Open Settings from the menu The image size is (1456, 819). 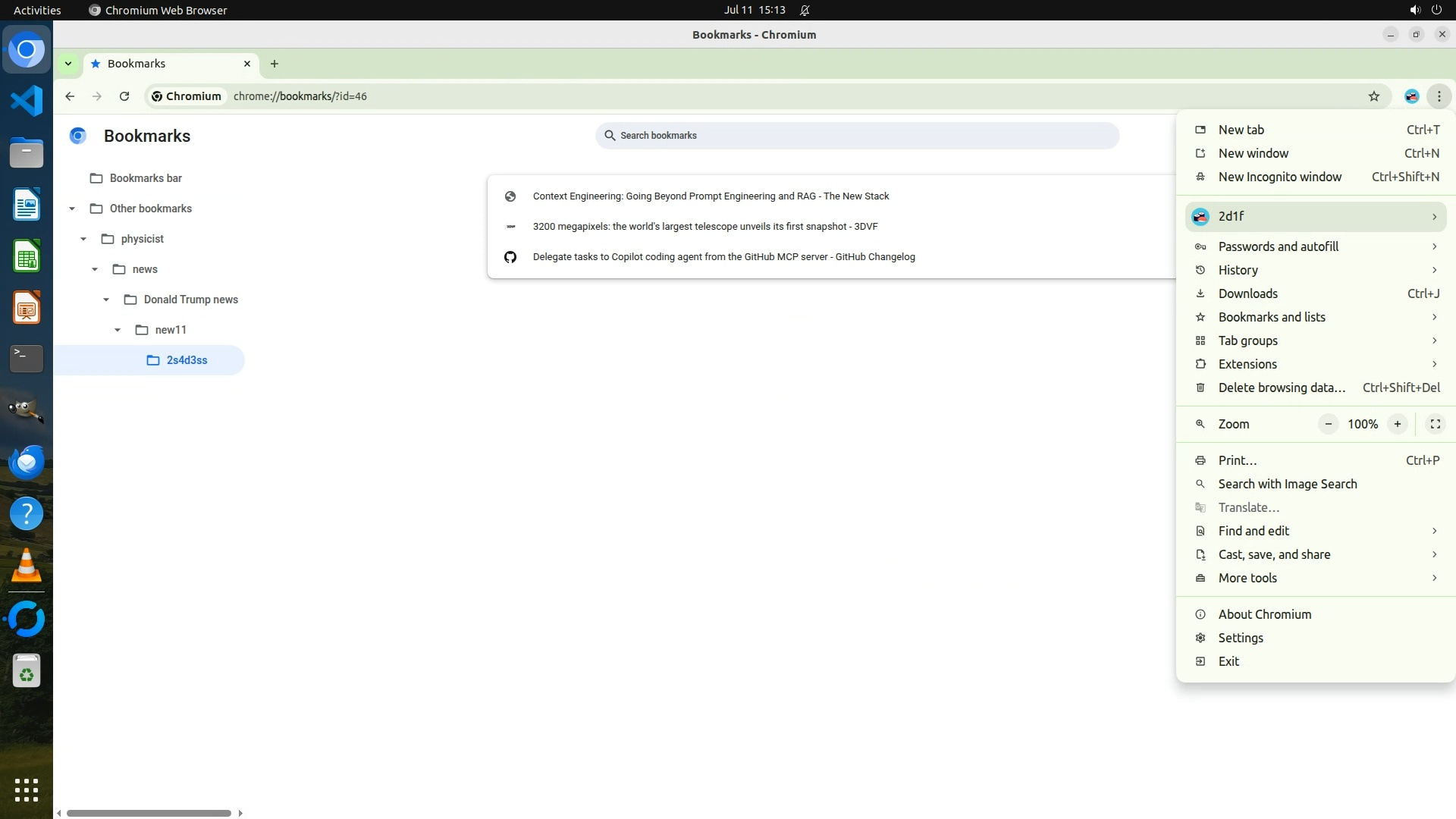[x=1241, y=638]
